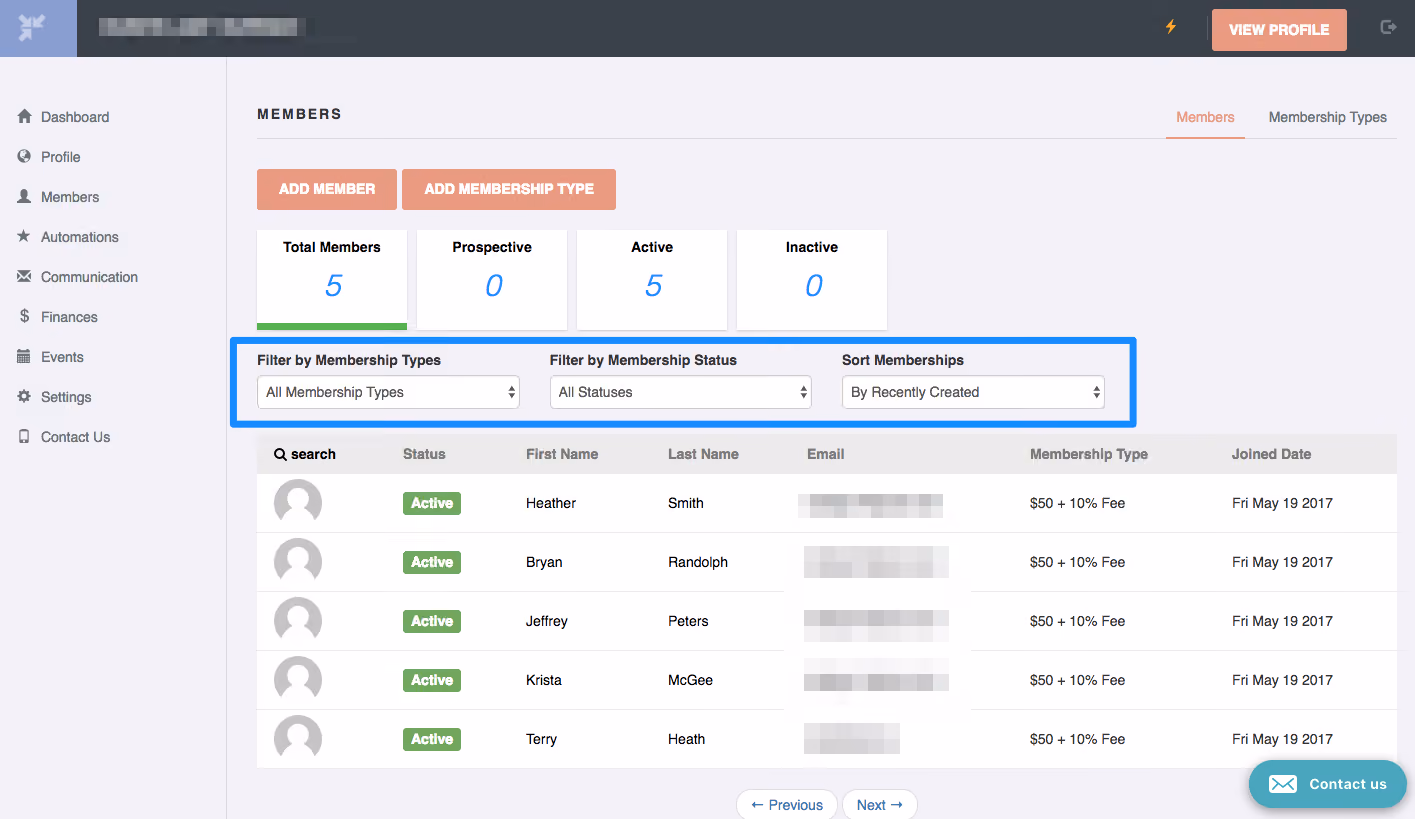Click the Automations star icon

(25, 236)
